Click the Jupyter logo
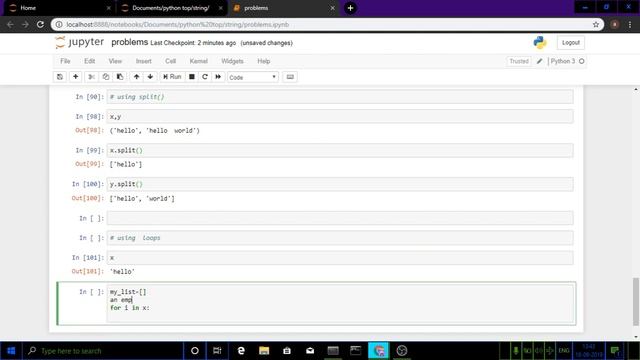This screenshot has width=640, height=360. click(x=80, y=42)
